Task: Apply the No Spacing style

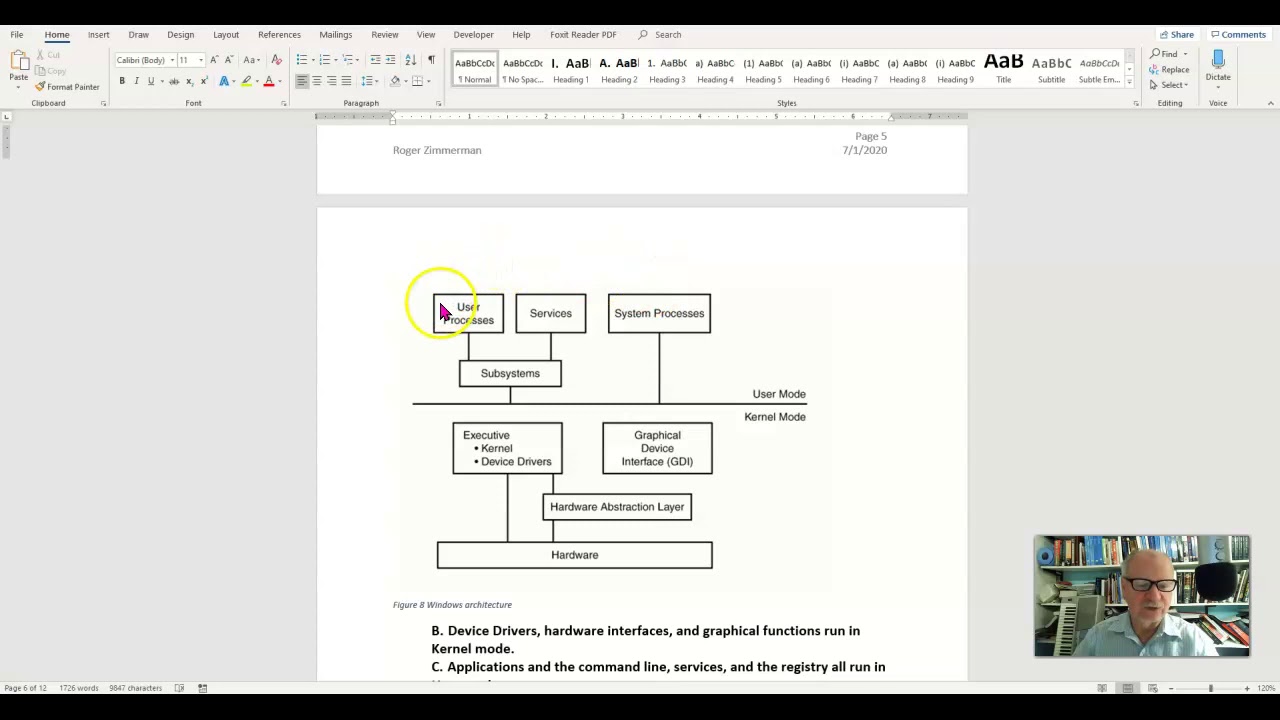Action: (523, 69)
